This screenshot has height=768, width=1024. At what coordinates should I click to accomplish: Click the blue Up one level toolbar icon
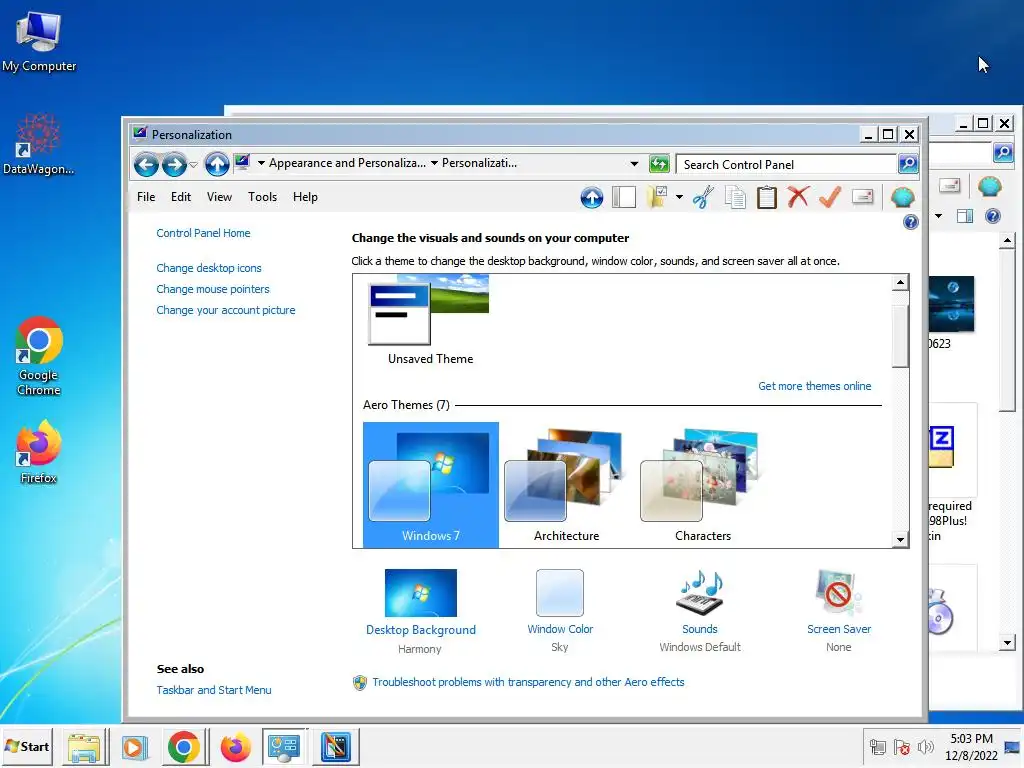[x=592, y=197]
